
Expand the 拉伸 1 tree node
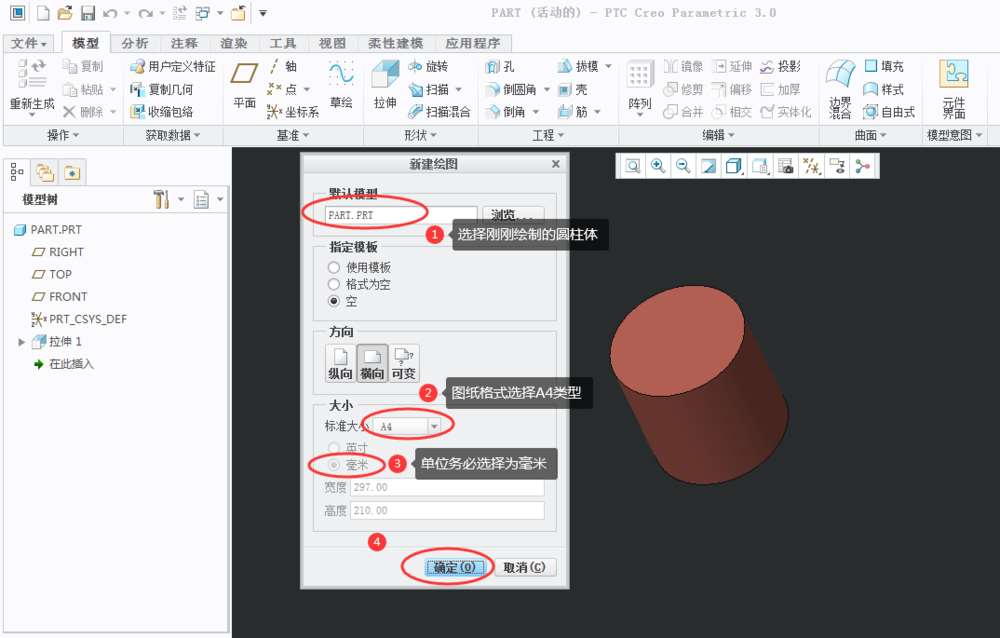(21, 342)
